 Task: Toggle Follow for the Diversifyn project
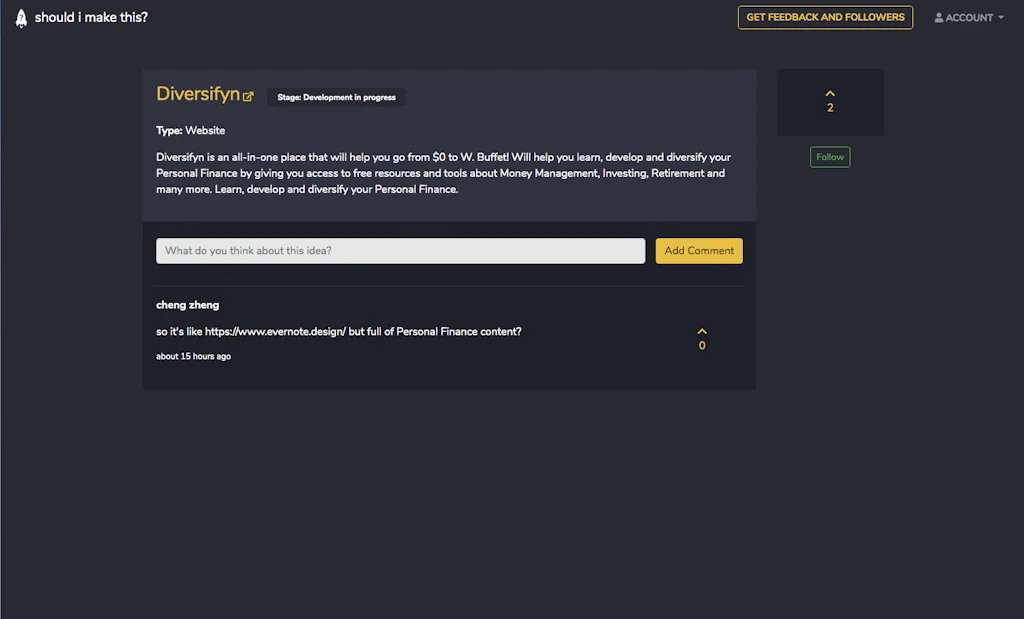[829, 156]
